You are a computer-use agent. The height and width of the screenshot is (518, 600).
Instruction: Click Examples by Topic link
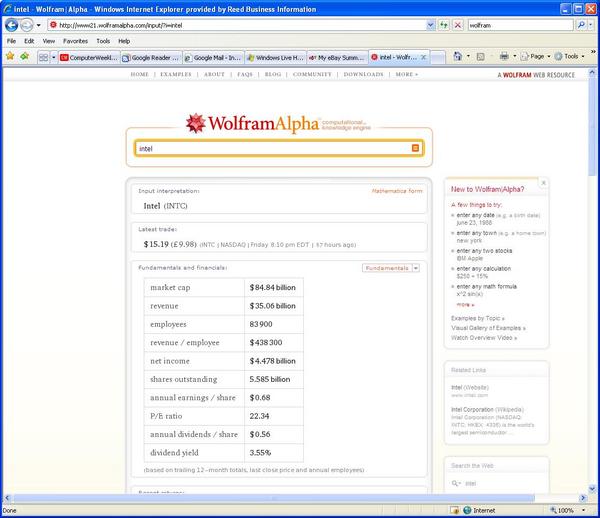tap(478, 318)
